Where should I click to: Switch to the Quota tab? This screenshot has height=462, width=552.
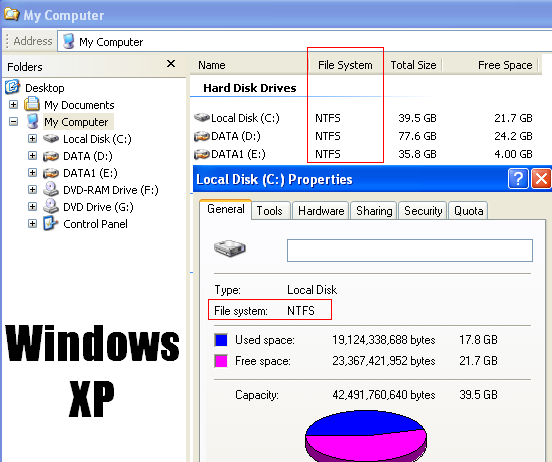point(468,211)
